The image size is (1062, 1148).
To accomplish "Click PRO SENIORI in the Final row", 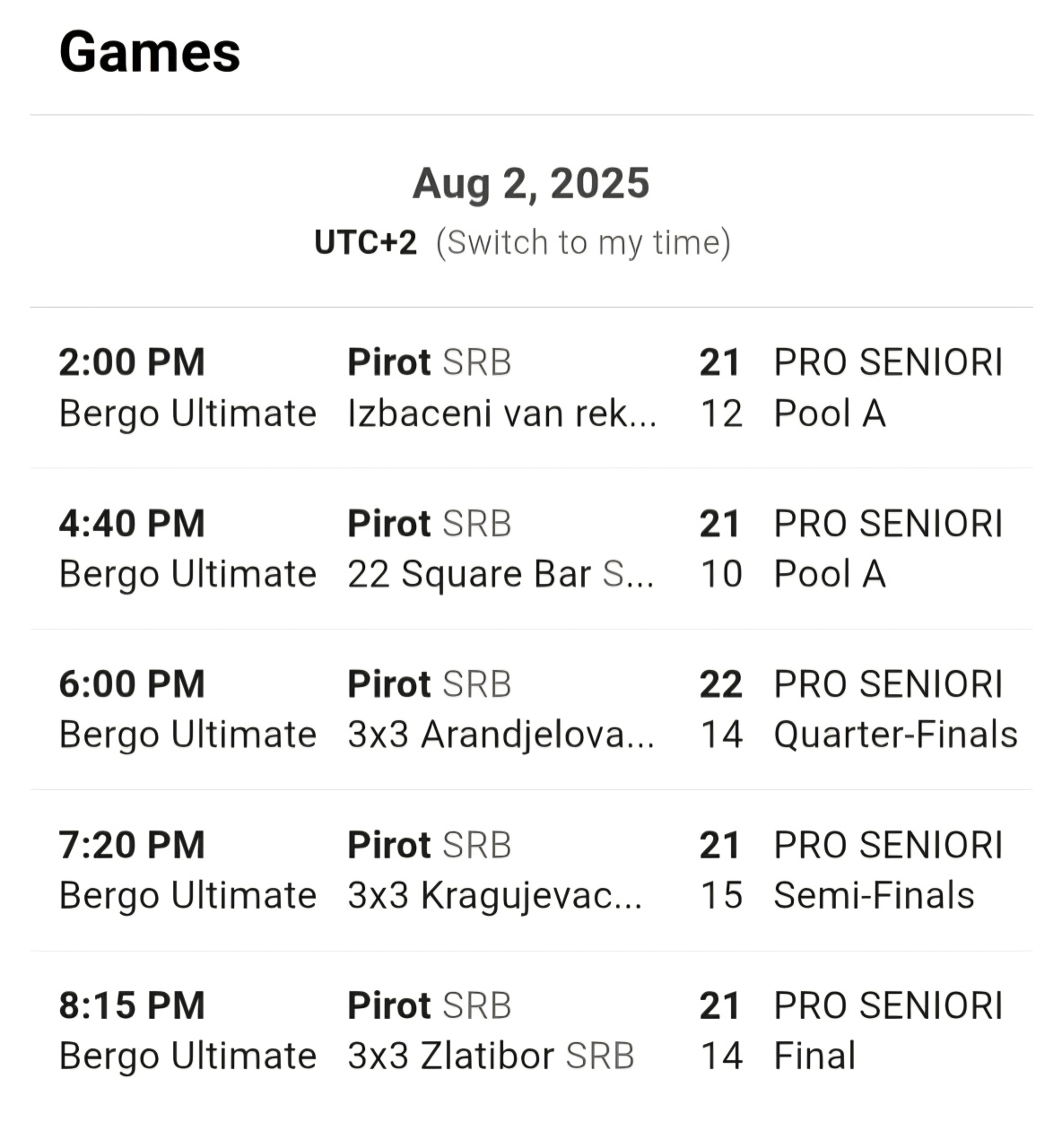I will [x=888, y=1006].
